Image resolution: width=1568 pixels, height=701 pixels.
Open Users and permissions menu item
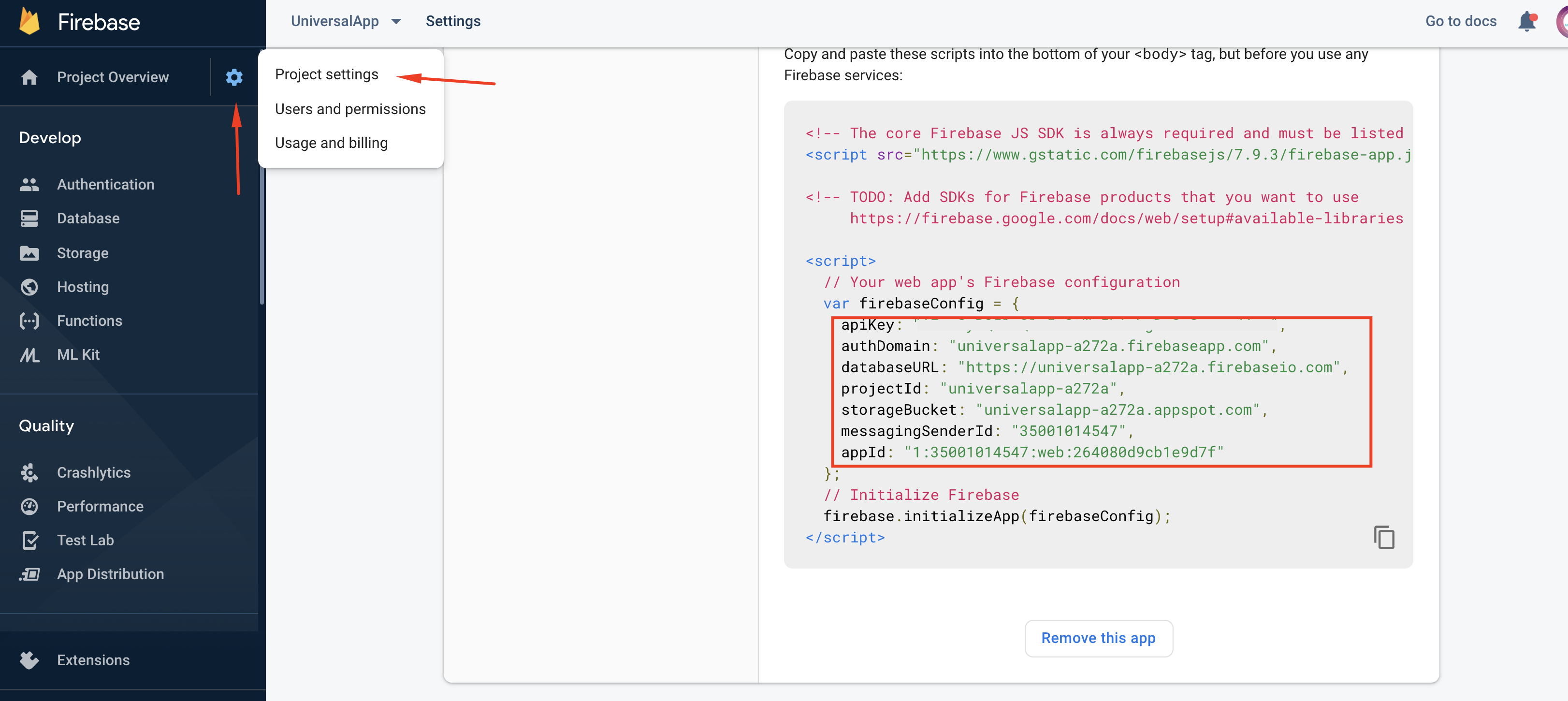[350, 109]
